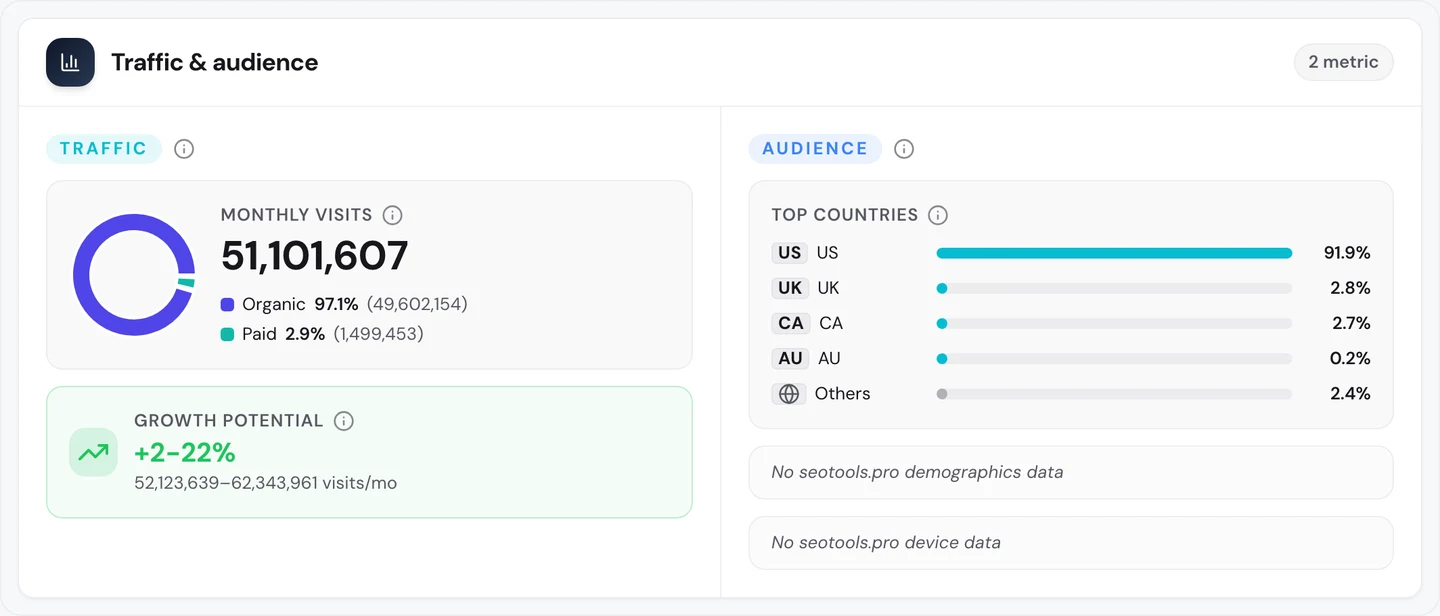Viewport: 1440px width, 616px height.
Task: Click the 2.7% CA percentage
Action: (1350, 323)
